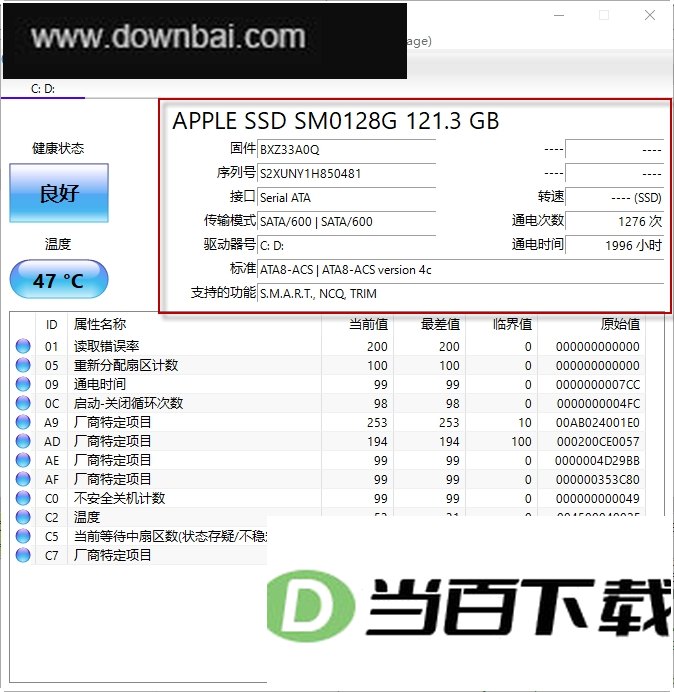Close the window with the X button
This screenshot has height=692, width=674.
[650, 15]
